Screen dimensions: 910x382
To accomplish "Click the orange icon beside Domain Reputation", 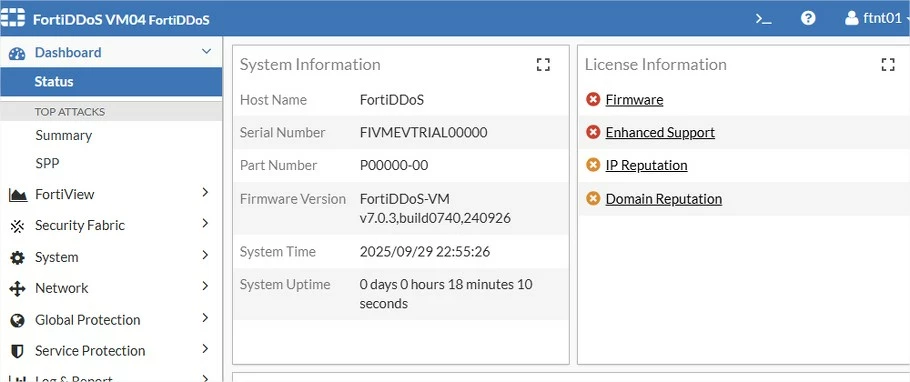I will [x=593, y=199].
